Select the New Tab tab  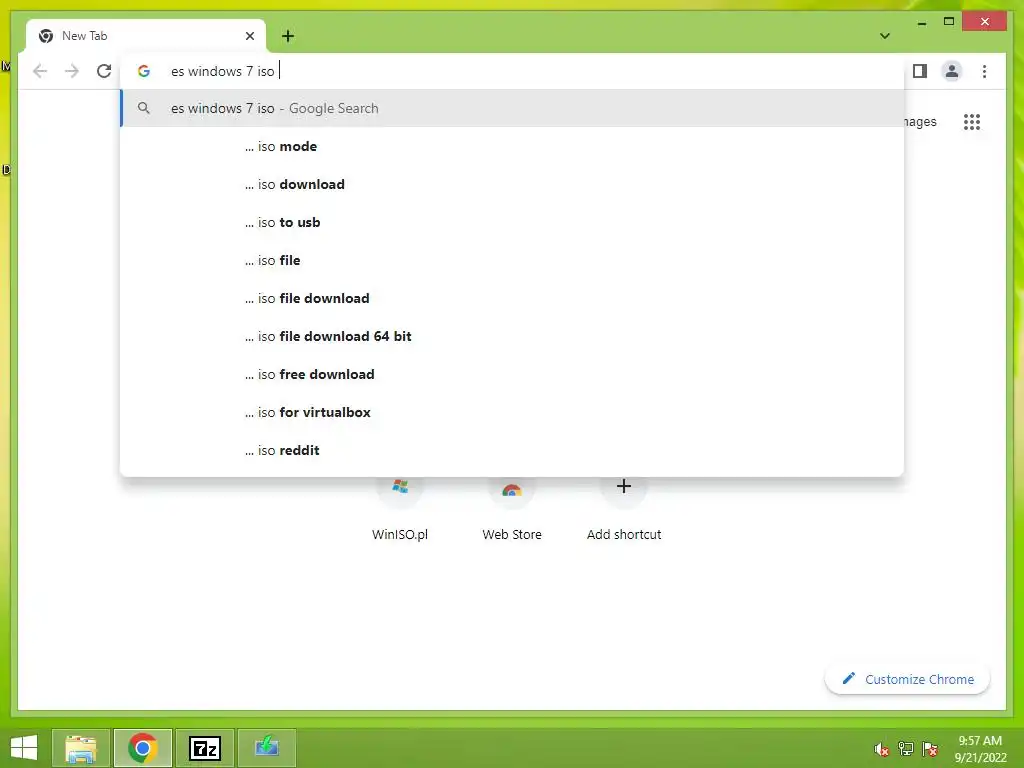[x=146, y=36]
